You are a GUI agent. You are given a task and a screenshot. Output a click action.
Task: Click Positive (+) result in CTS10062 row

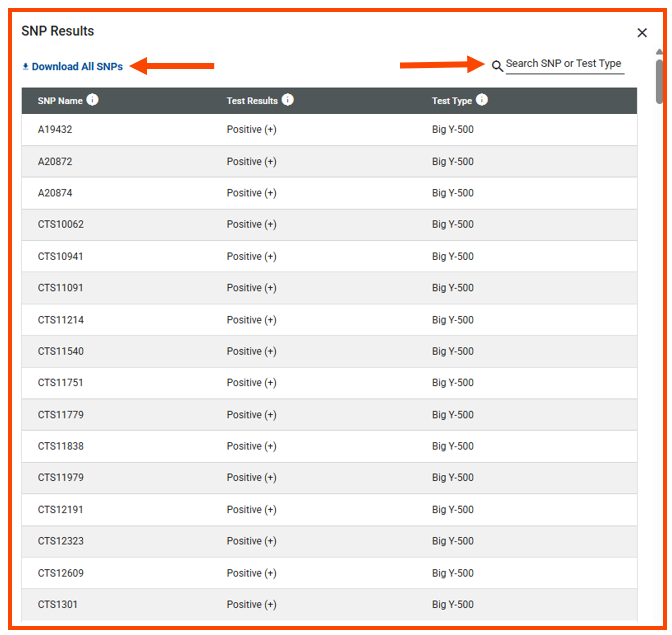252,224
